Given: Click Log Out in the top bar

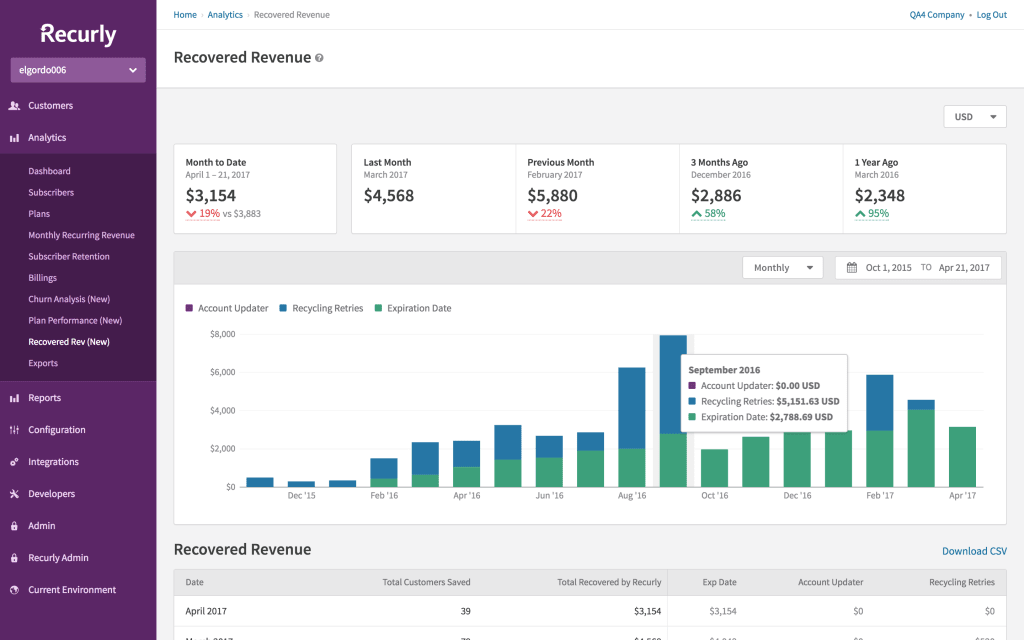Looking at the screenshot, I should tap(991, 14).
